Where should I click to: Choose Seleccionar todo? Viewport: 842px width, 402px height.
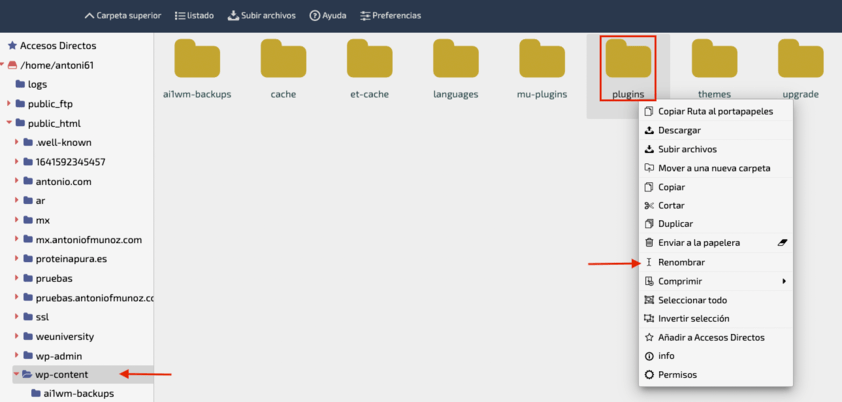[716, 300]
